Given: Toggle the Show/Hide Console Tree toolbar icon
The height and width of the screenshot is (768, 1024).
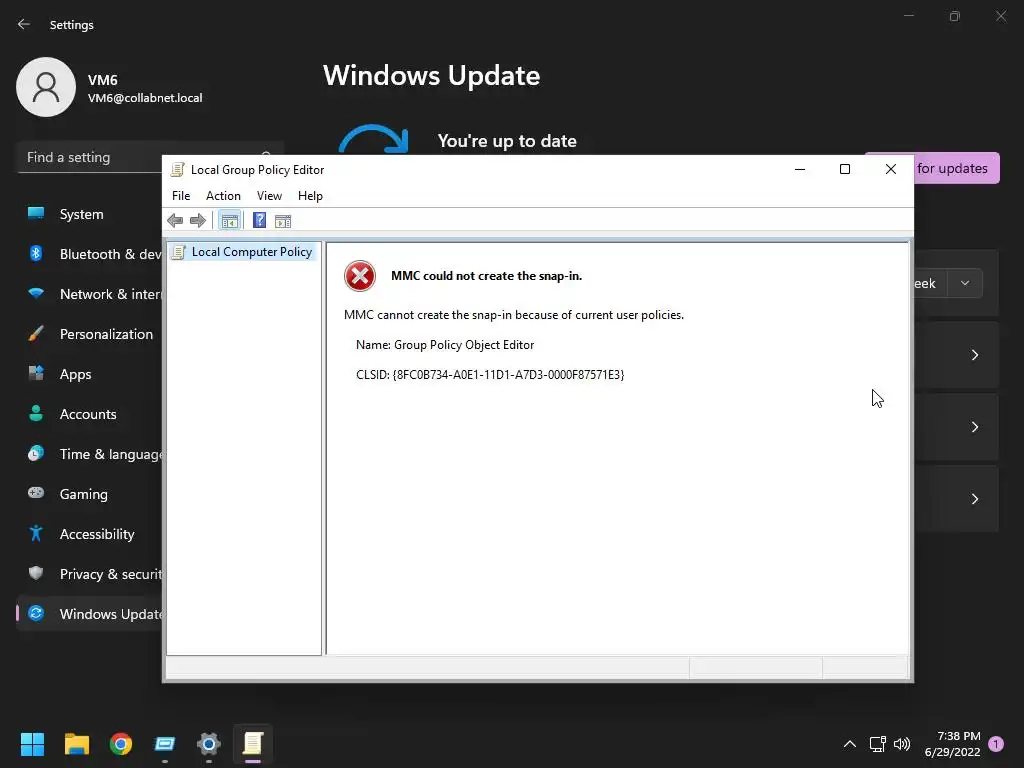Looking at the screenshot, I should pos(229,221).
